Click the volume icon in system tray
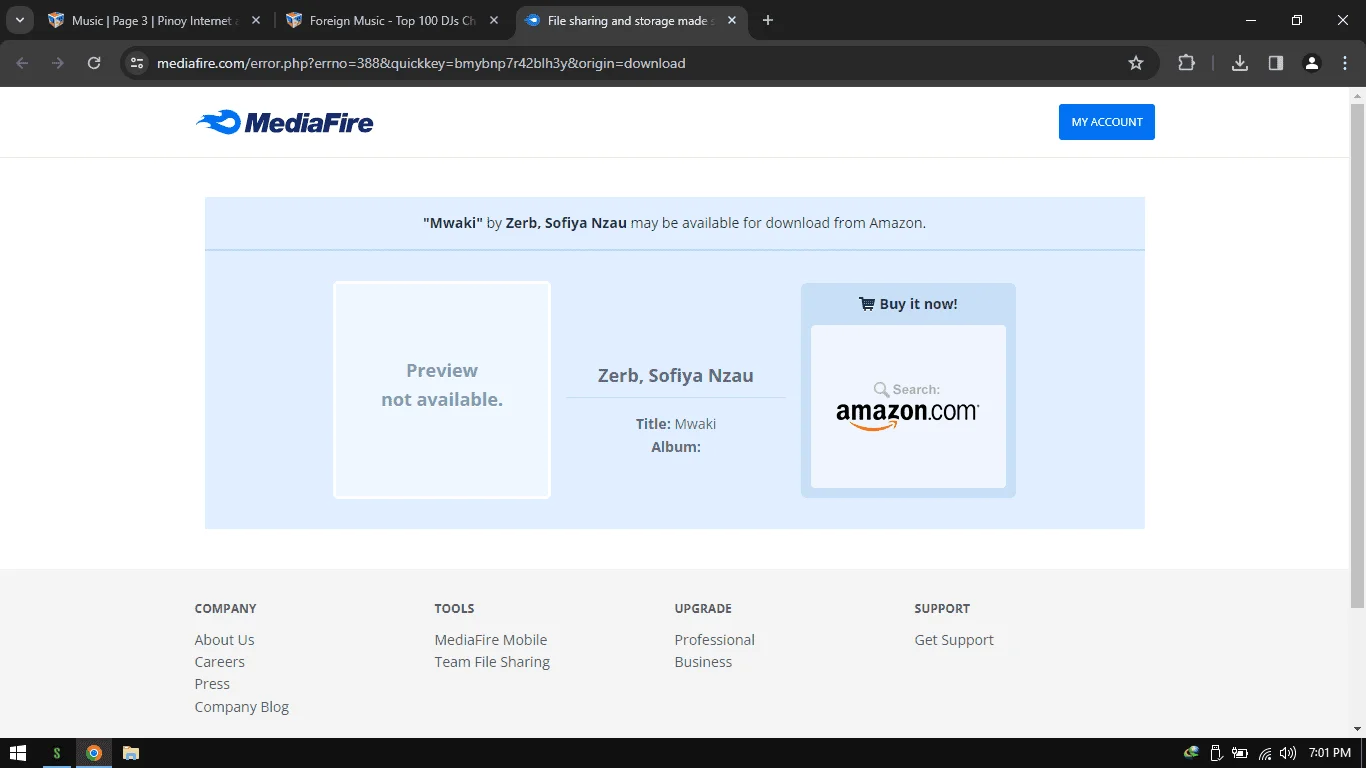This screenshot has height=768, width=1366. pyautogui.click(x=1287, y=753)
